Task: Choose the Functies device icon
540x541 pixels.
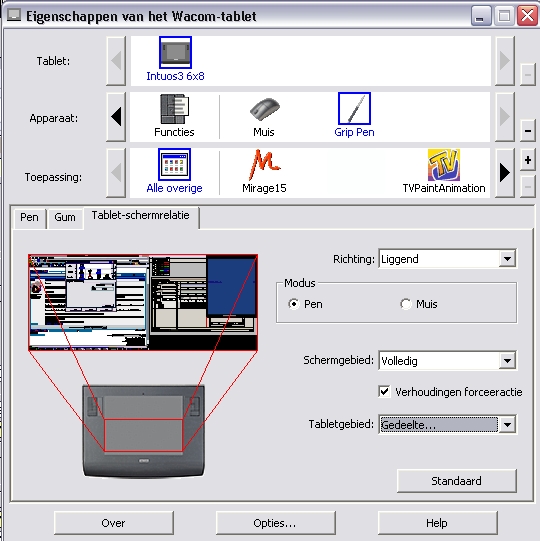Action: pos(174,109)
